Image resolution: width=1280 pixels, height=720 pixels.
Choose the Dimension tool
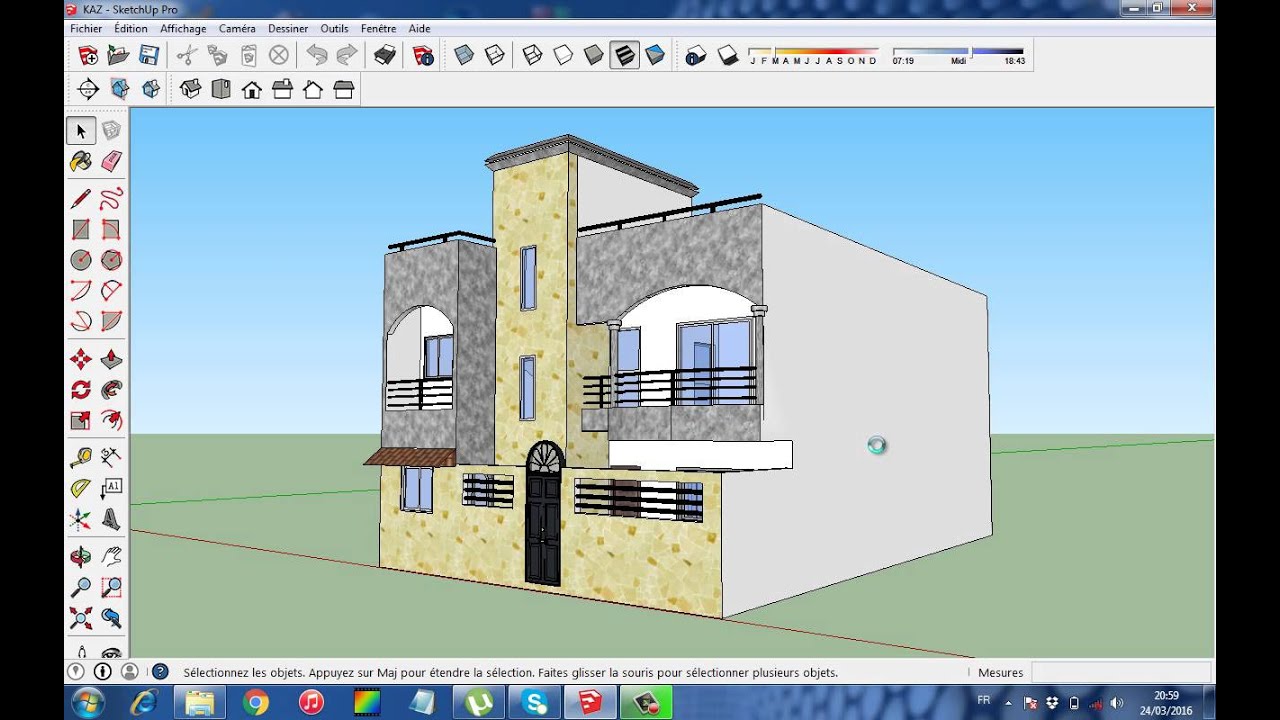[x=111, y=458]
